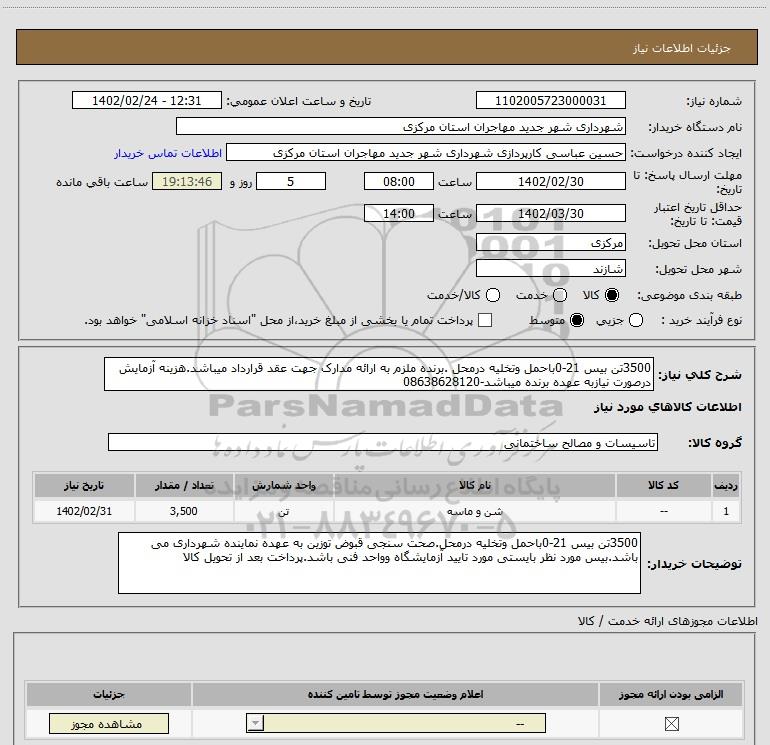Click the نام کالا column header
The image size is (770, 745).
[x=474, y=485]
